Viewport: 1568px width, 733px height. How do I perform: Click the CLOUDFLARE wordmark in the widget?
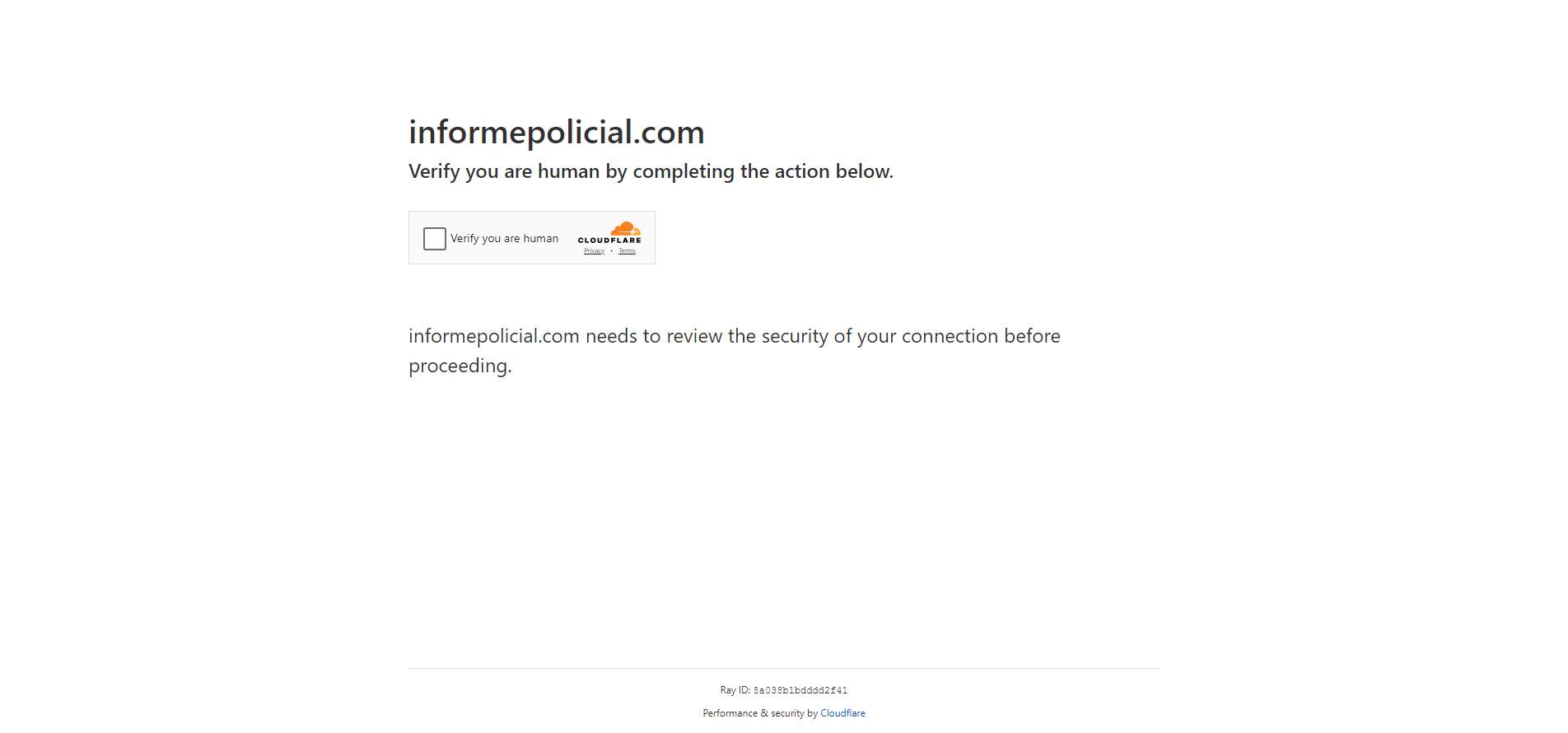[609, 240]
